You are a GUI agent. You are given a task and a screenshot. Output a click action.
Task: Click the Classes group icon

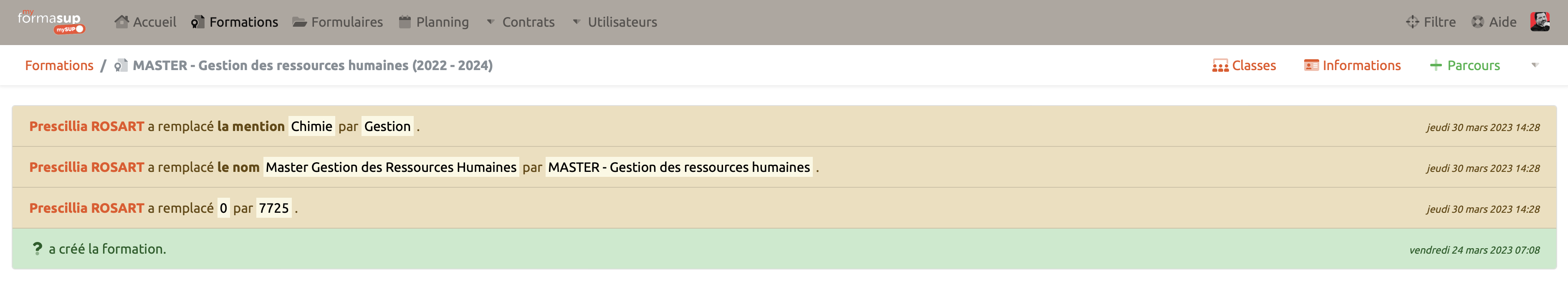click(1220, 65)
